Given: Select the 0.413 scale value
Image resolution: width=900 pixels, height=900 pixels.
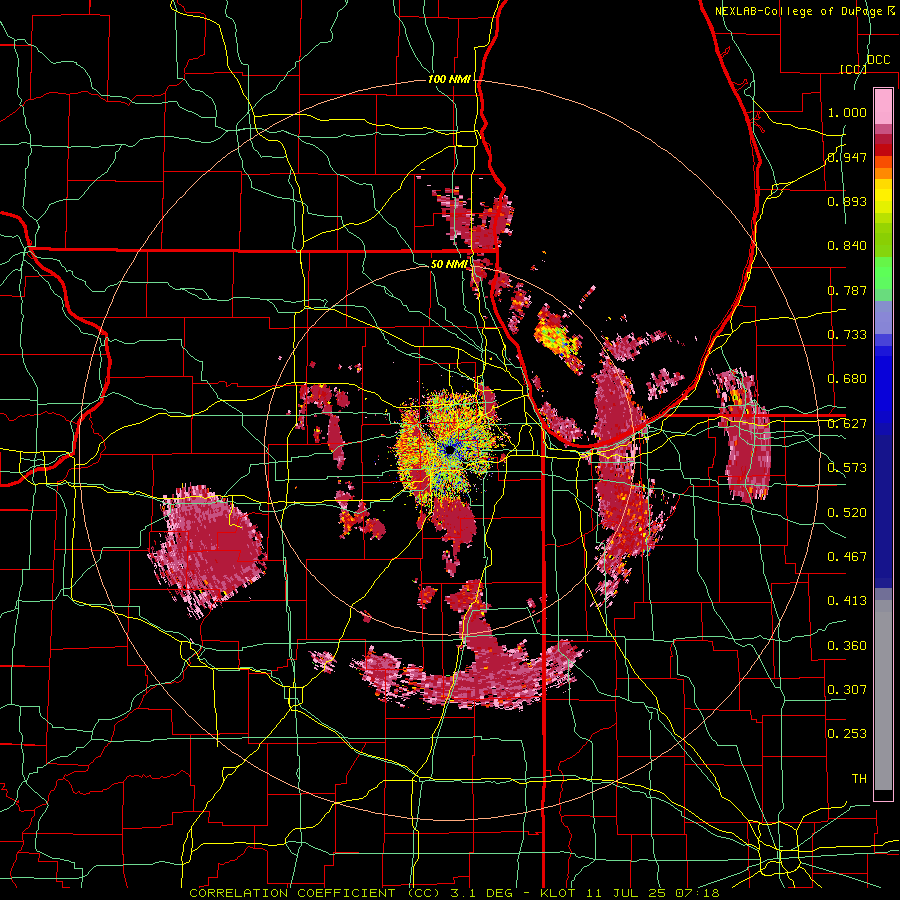Looking at the screenshot, I should 847,601.
